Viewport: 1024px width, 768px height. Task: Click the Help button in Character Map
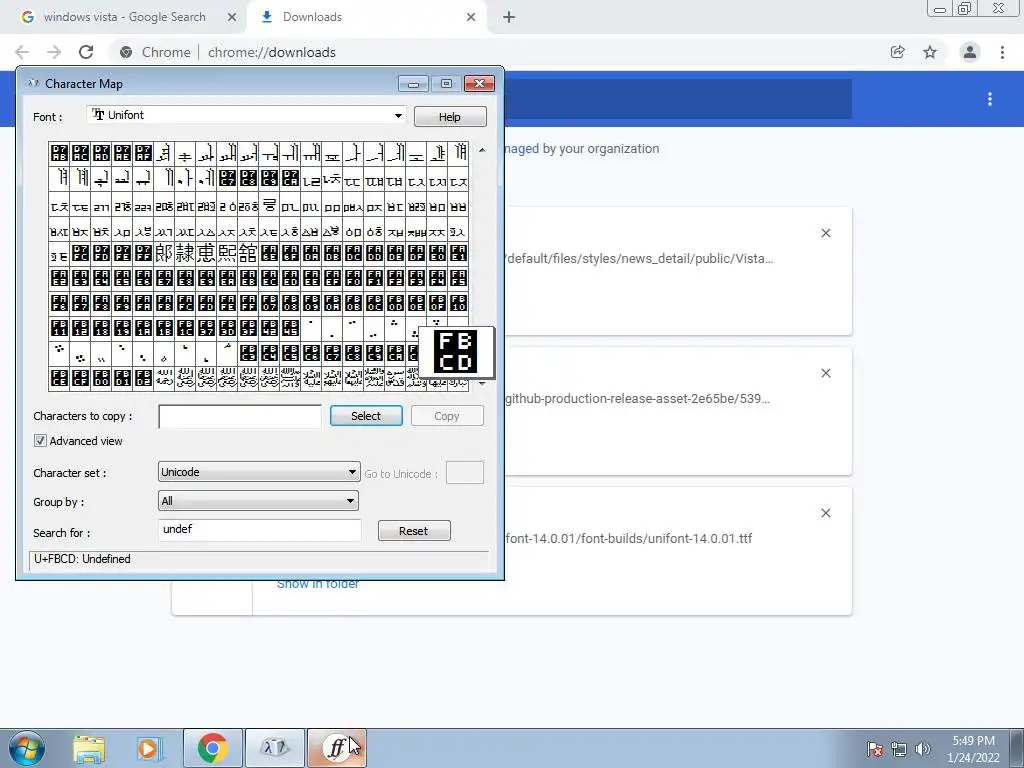(450, 117)
